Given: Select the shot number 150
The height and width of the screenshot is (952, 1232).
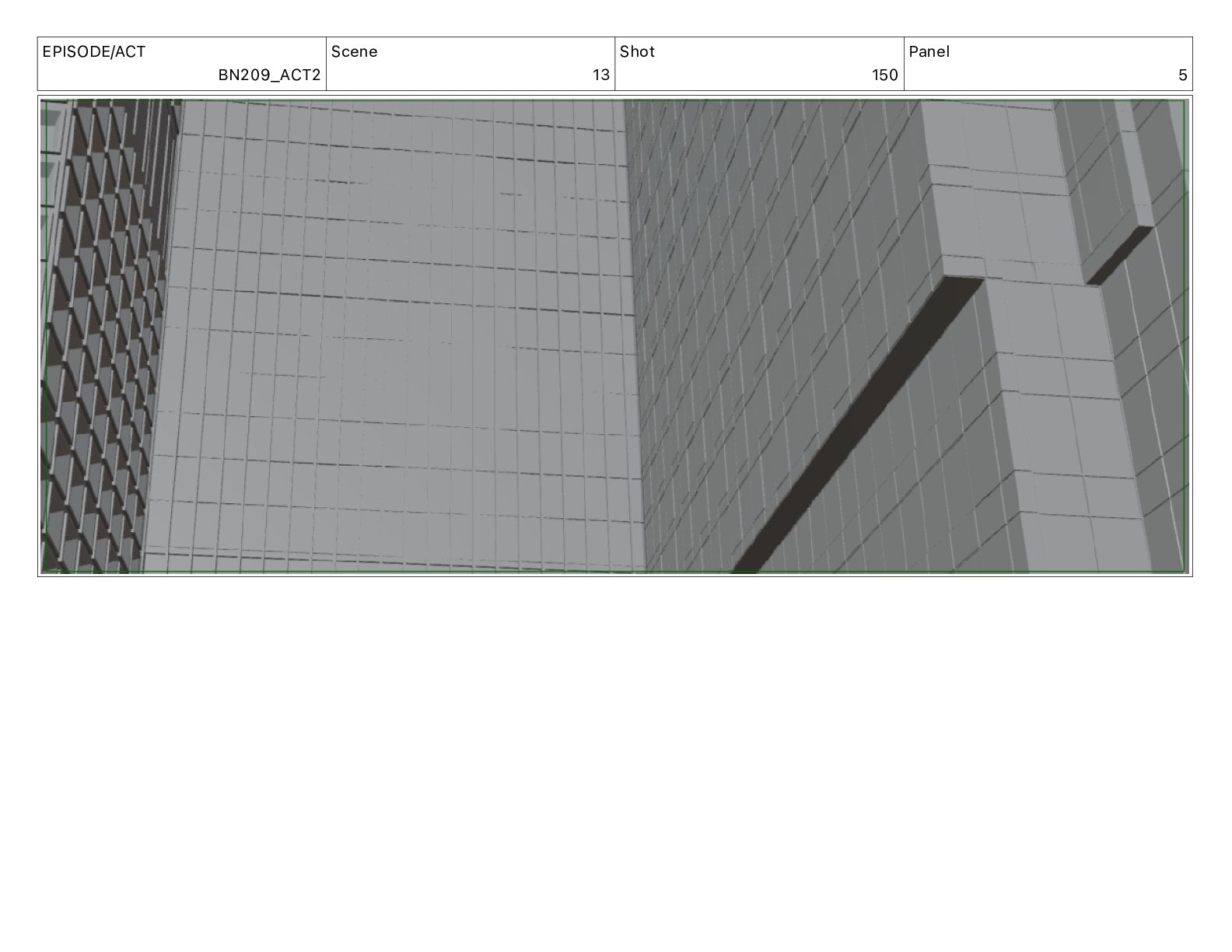Looking at the screenshot, I should coord(885,75).
